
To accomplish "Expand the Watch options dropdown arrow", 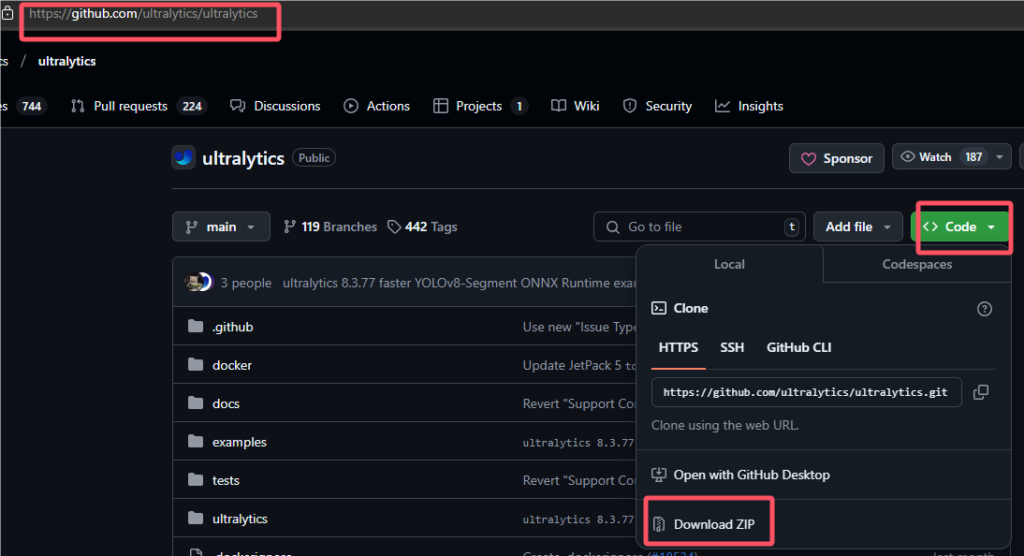I will [1000, 157].
